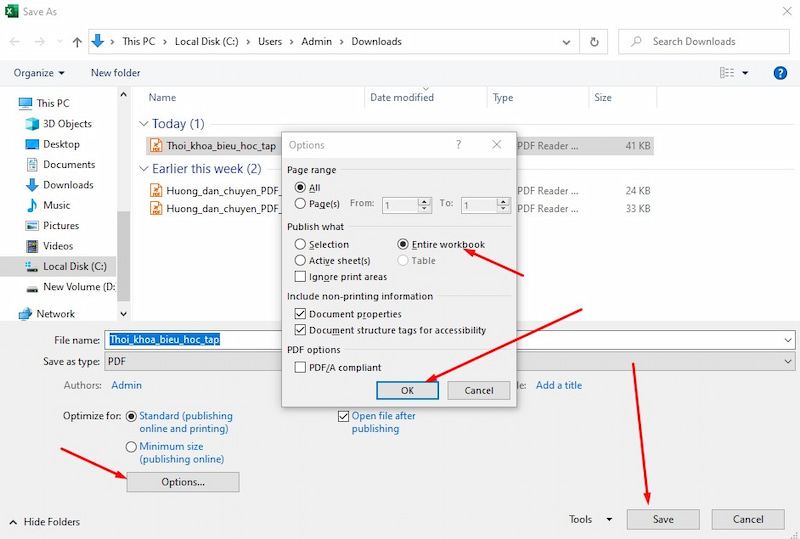Expand the address bar path dropdown

click(566, 42)
